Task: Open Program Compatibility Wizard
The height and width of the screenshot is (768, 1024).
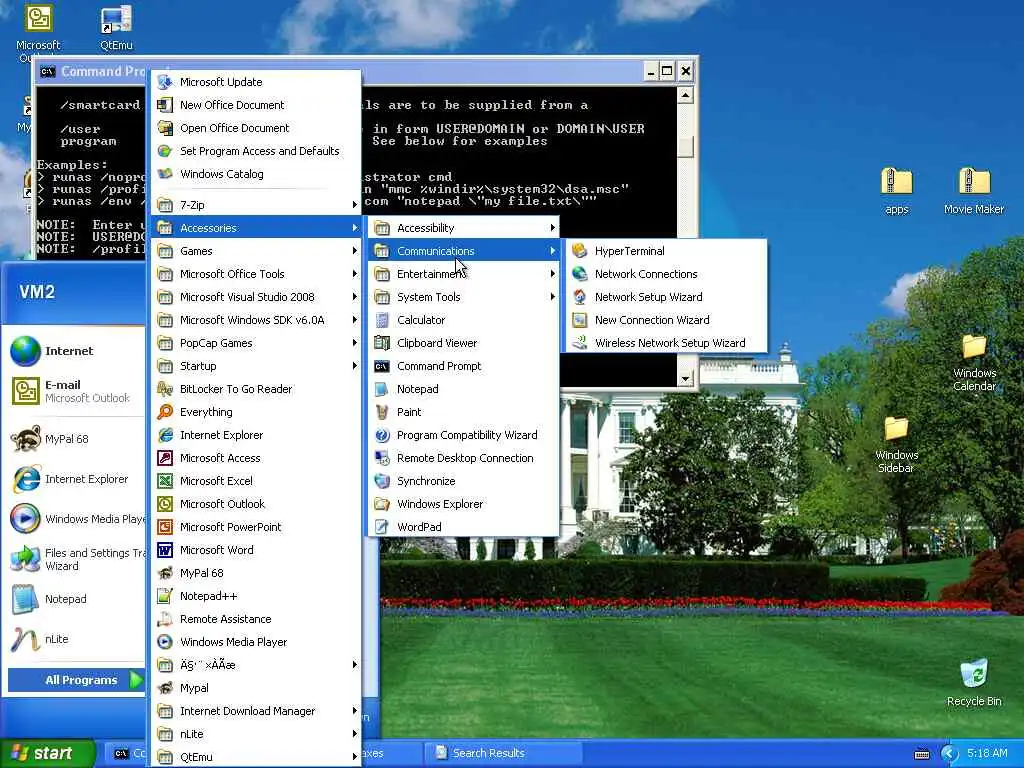Action: (x=464, y=435)
